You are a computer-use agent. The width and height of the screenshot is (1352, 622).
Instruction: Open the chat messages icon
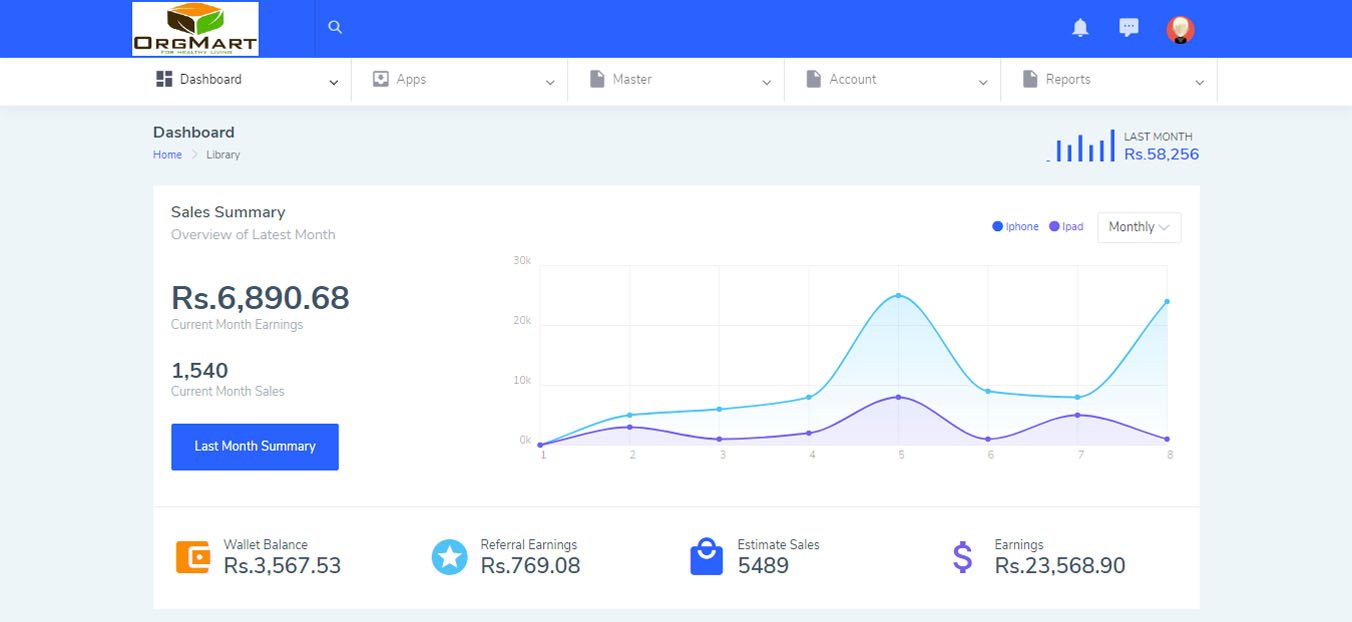[1129, 28]
